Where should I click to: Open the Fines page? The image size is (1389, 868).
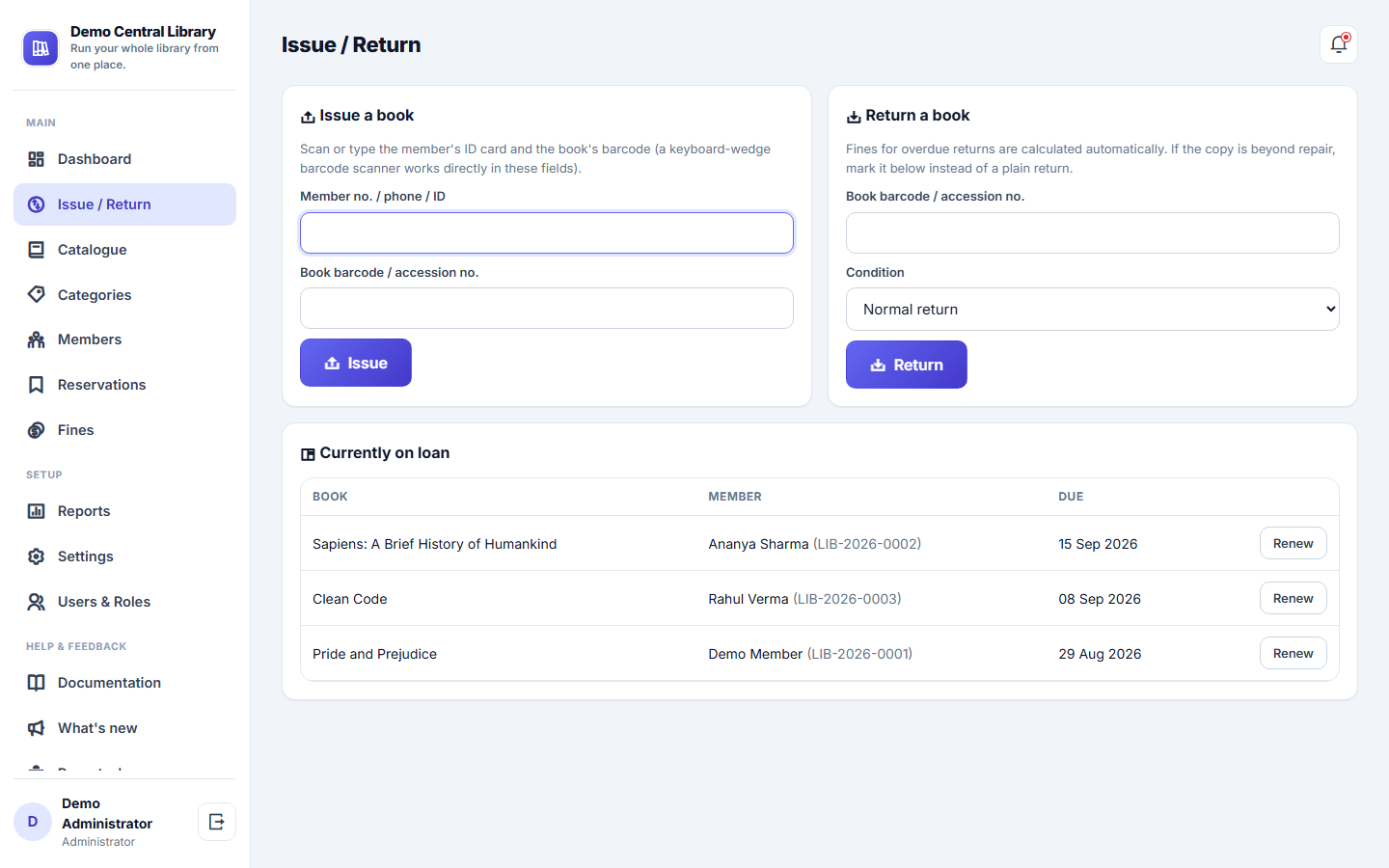pos(124,430)
